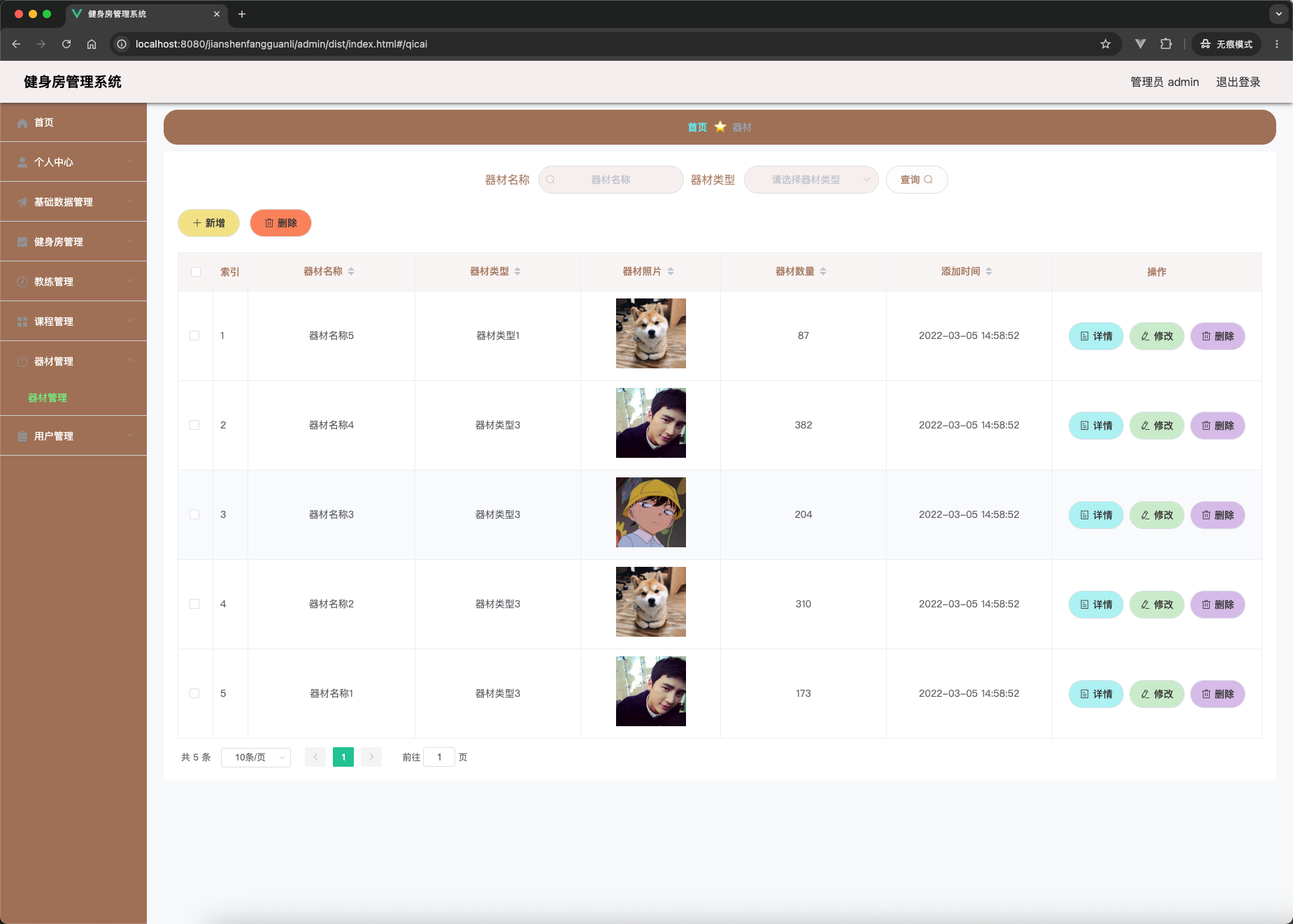
Task: Sort by 器材类型 using the sort arrows
Action: [x=517, y=271]
